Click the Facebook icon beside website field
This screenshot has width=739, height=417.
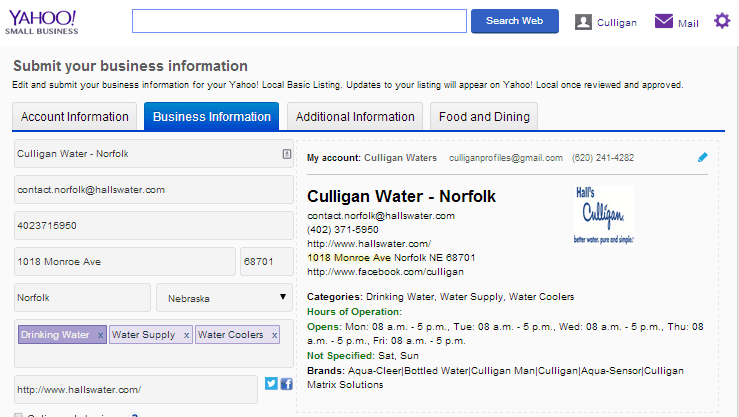[287, 384]
